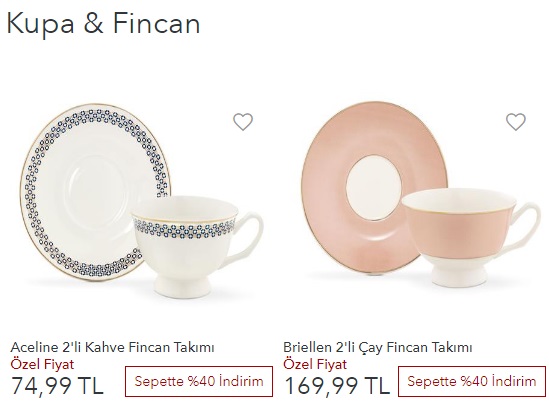Open Briellen 2'li Çay Fincan Takımı title
The width and height of the screenshot is (549, 411).
tap(377, 347)
